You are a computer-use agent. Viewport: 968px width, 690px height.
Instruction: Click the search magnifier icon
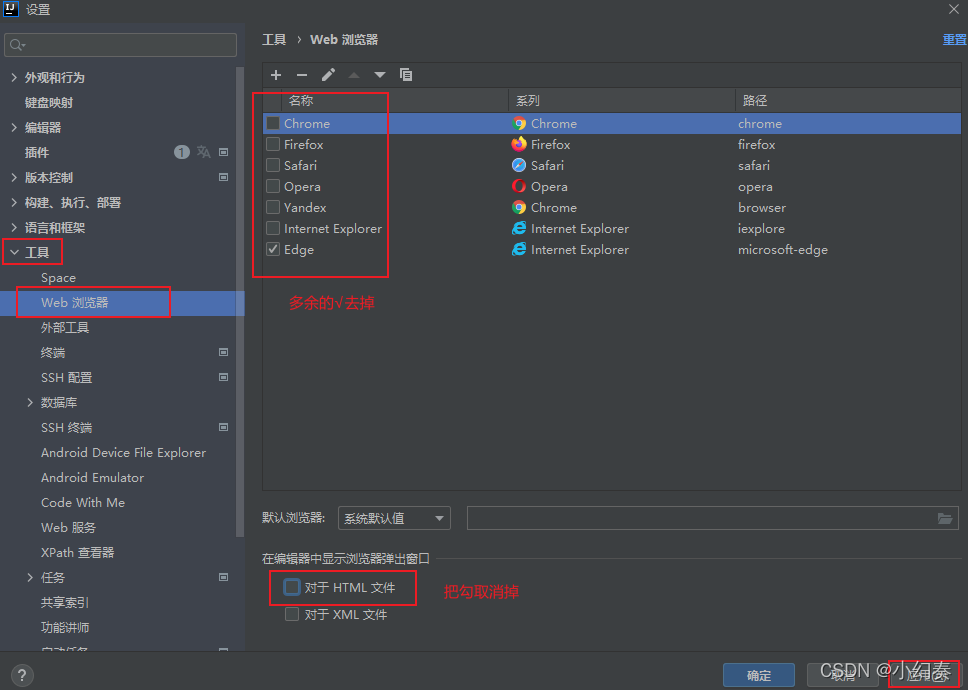[17, 45]
